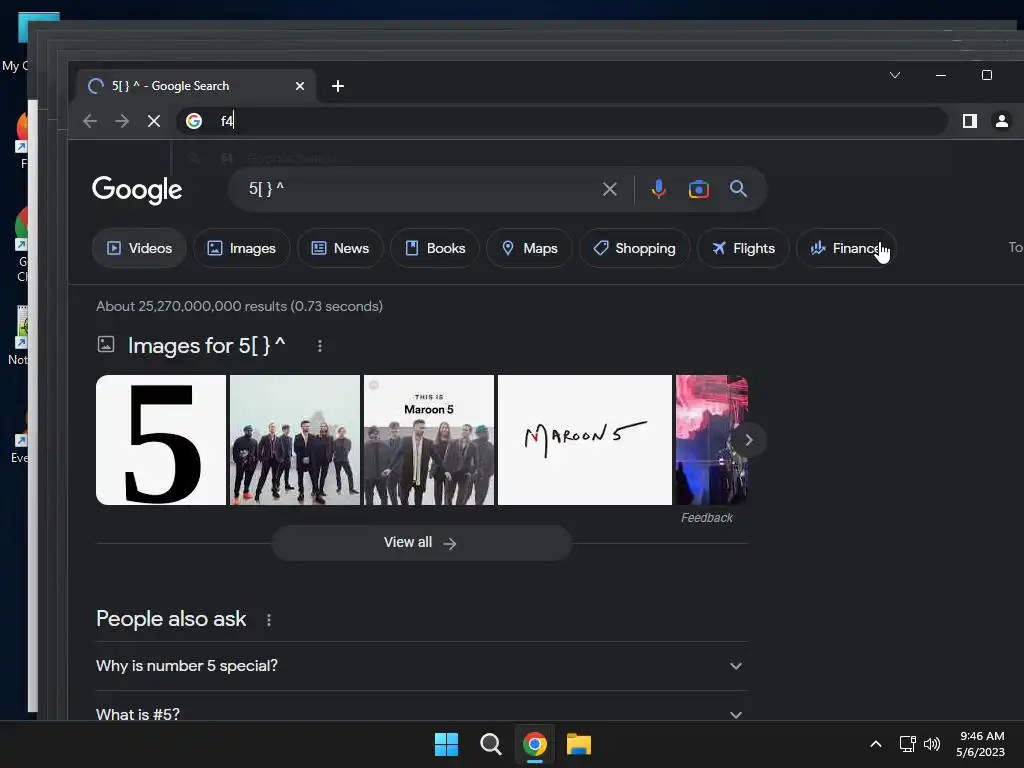This screenshot has height=768, width=1024.
Task: Open the clock showing 9:46 AM
Action: click(x=981, y=744)
